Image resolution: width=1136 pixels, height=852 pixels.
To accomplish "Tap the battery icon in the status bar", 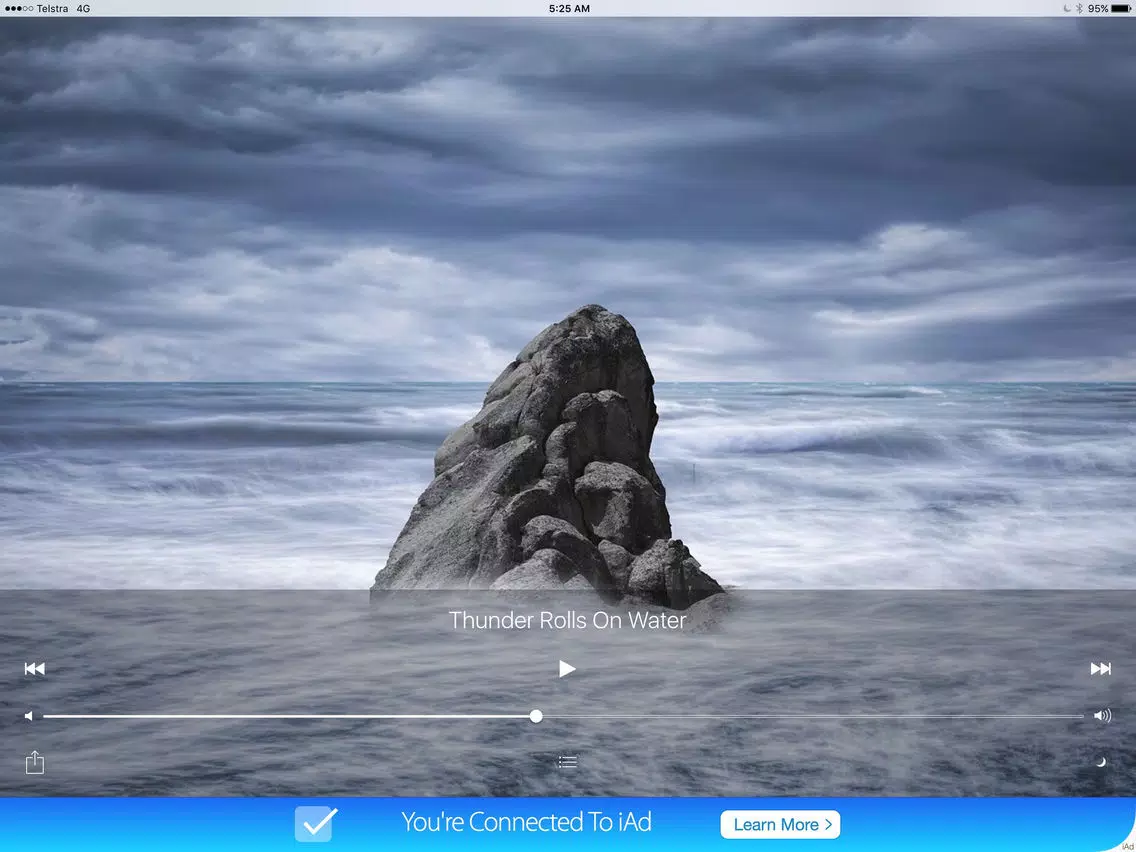I will point(1121,8).
